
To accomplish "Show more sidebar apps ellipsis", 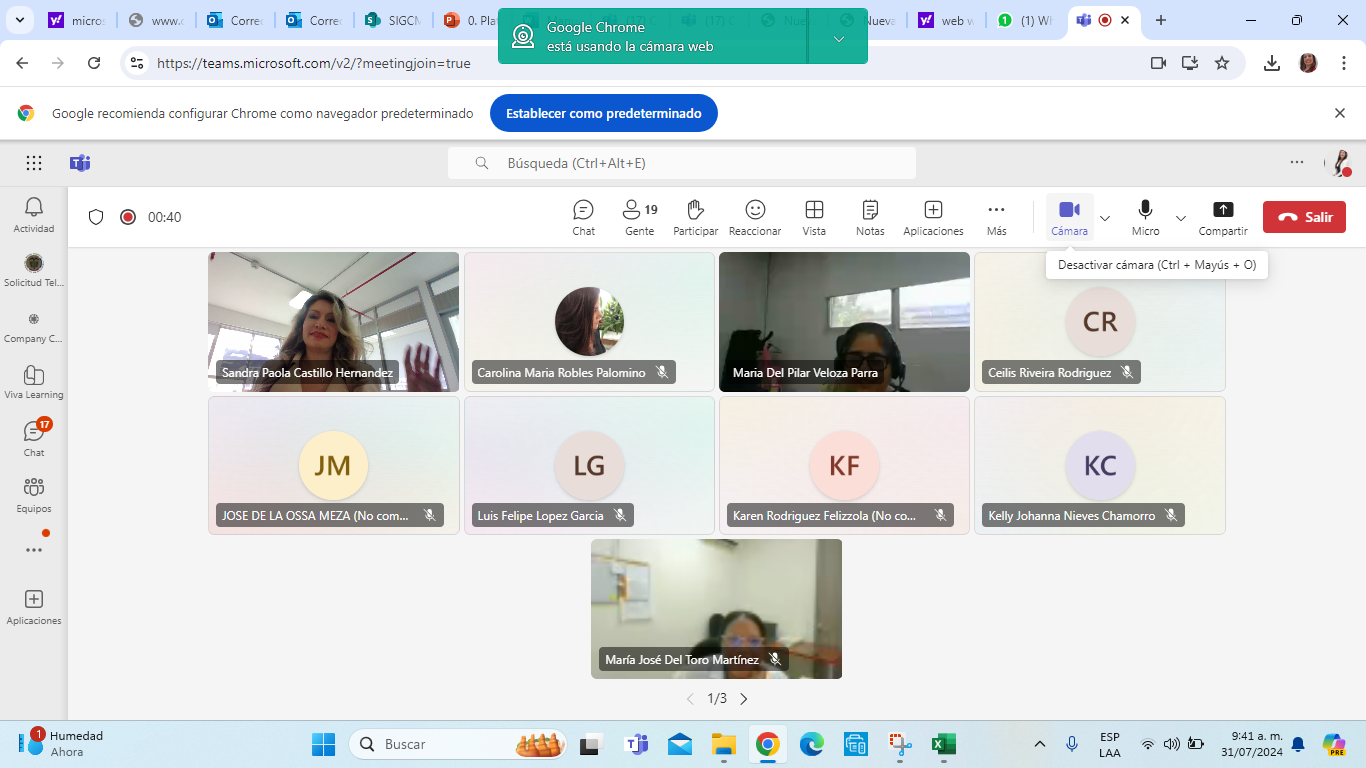I will point(34,550).
